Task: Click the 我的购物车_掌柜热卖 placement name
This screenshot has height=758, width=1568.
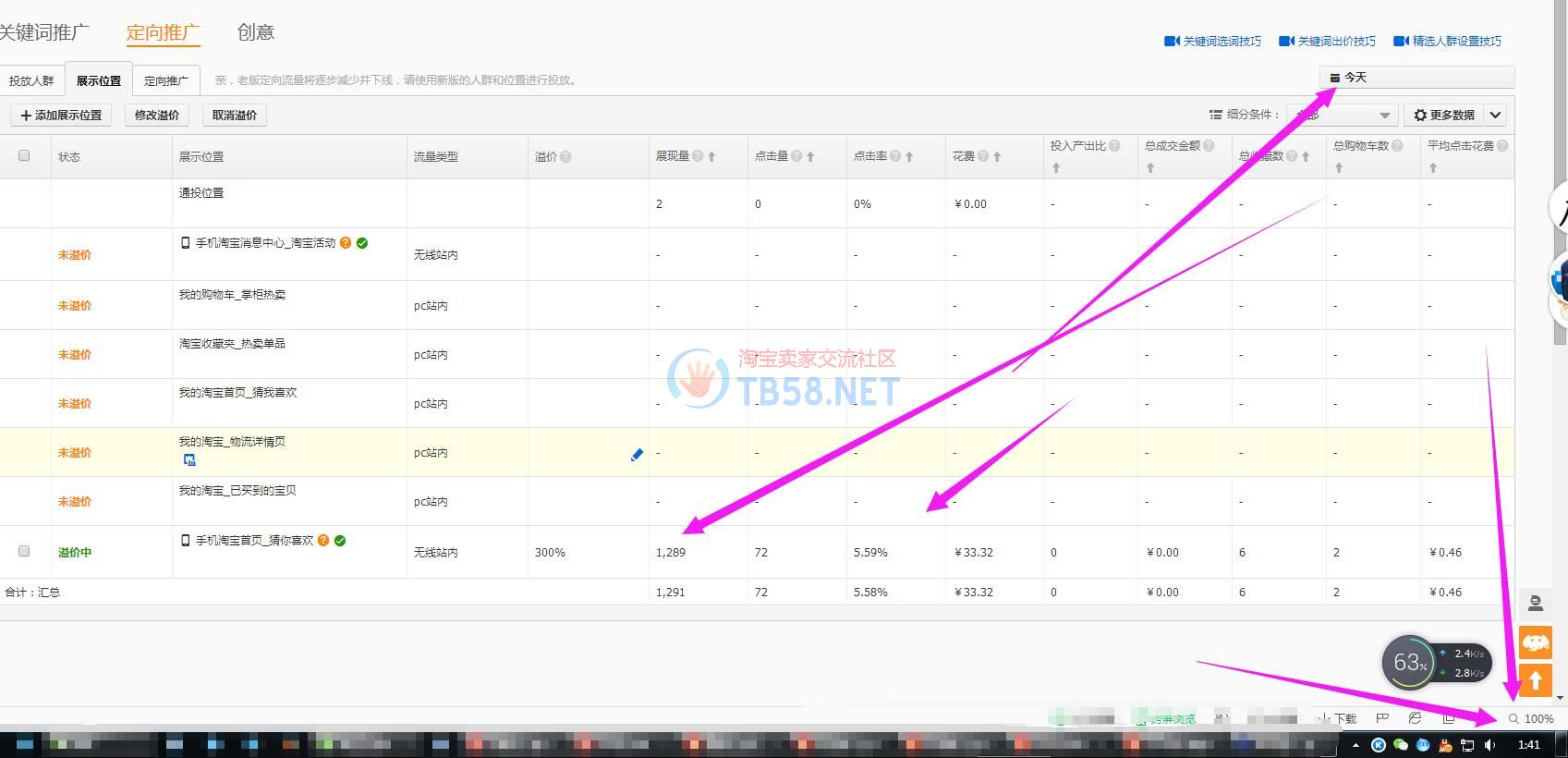Action: tap(232, 295)
